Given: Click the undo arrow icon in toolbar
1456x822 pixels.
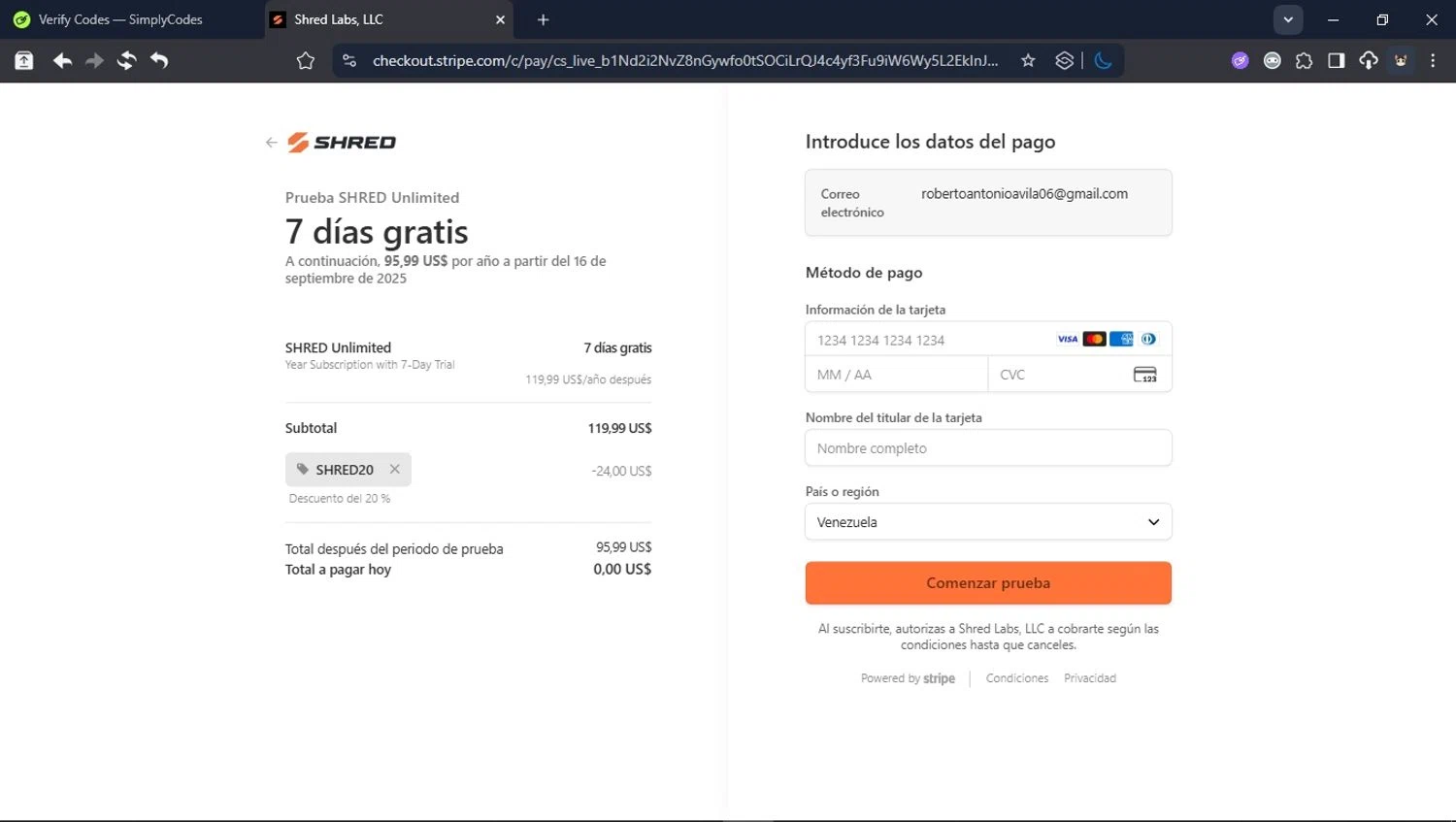Looking at the screenshot, I should [159, 60].
